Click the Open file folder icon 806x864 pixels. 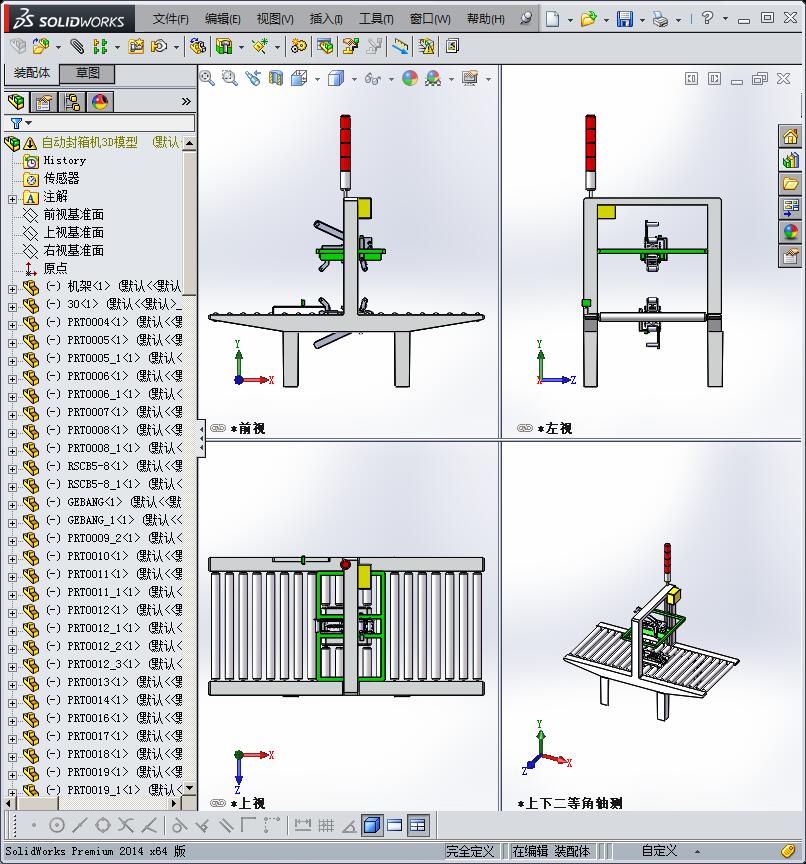tap(588, 19)
